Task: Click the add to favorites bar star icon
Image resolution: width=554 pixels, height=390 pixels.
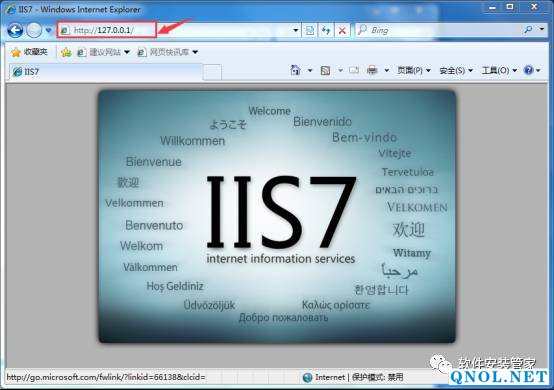Action: pos(66,53)
